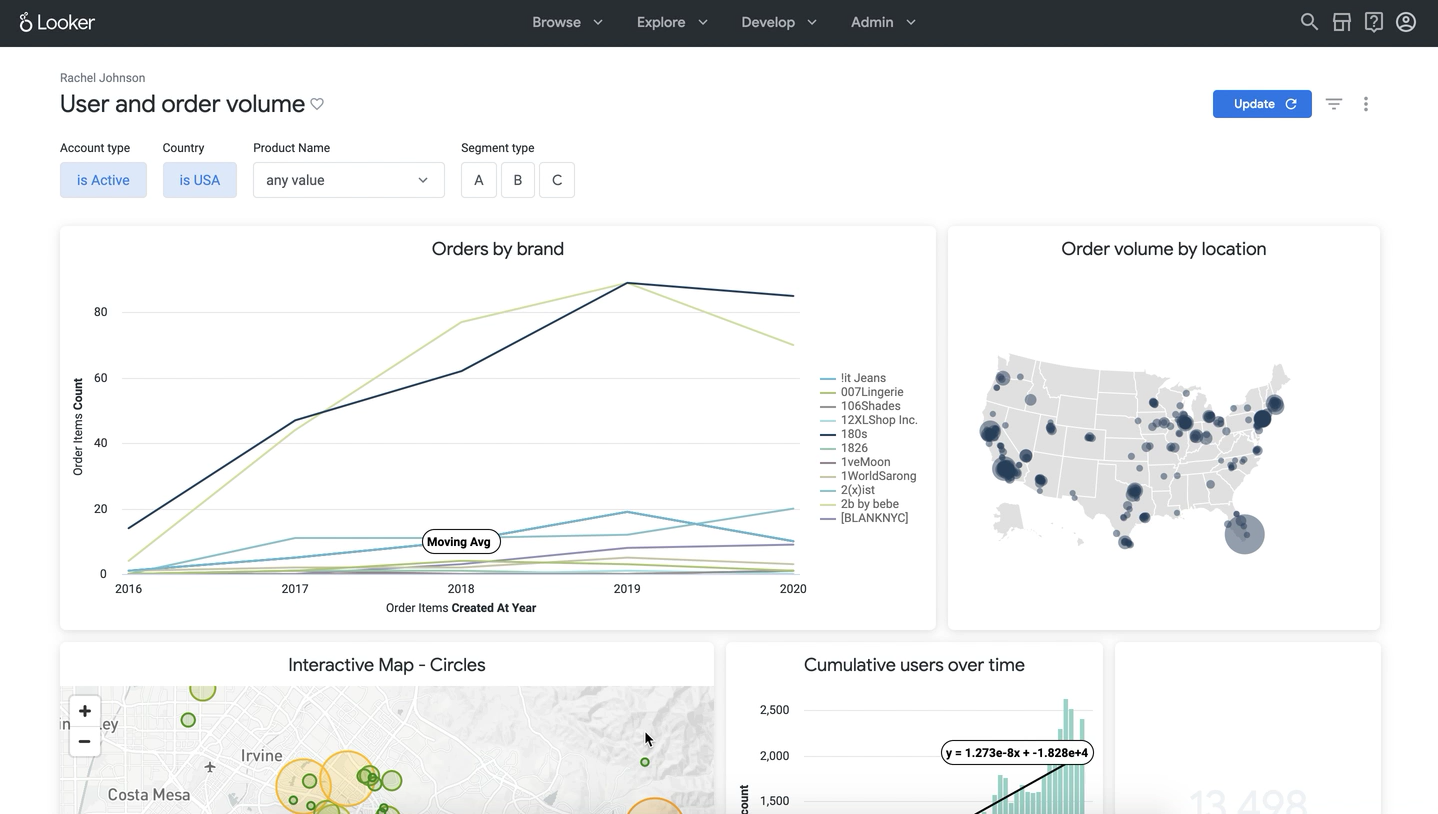1438x814 pixels.
Task: Open the user account profile icon
Action: [x=1405, y=22]
